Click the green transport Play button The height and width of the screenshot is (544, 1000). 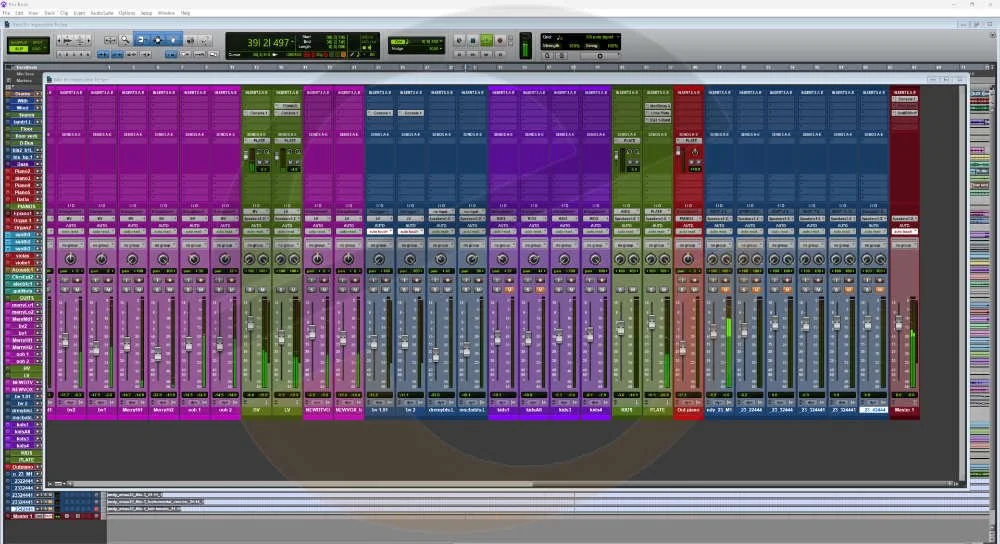(x=486, y=40)
